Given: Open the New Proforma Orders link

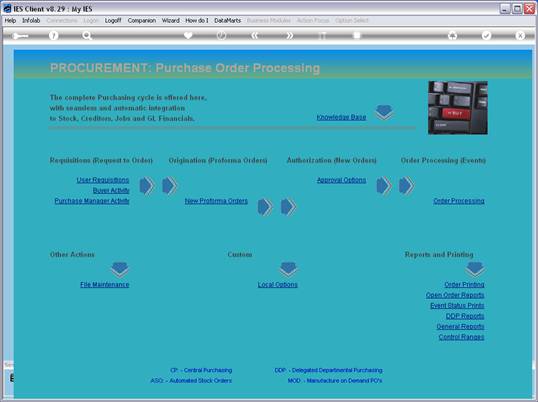Looking at the screenshot, I should tap(216, 201).
